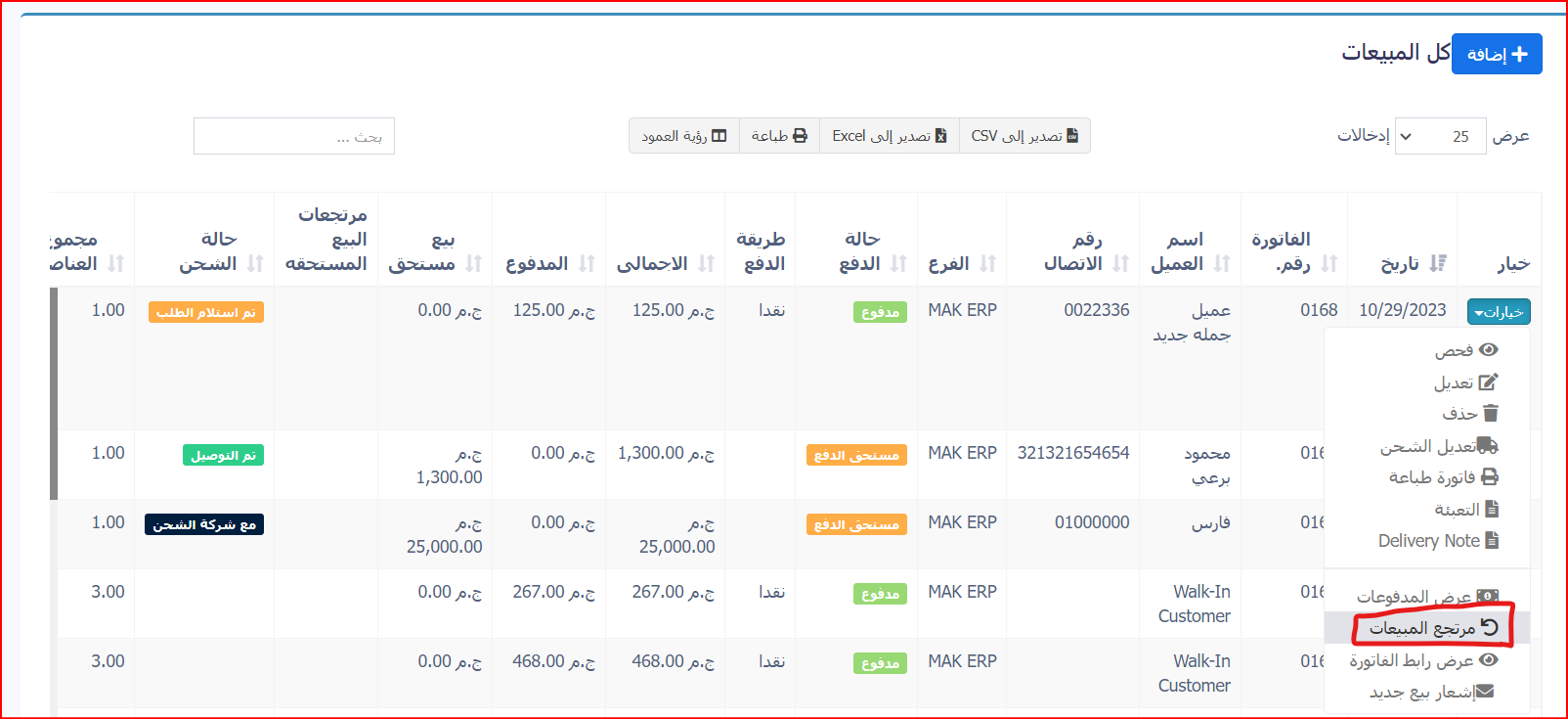Print the sales list via طباعة
1568x719 pixels.
[779, 136]
